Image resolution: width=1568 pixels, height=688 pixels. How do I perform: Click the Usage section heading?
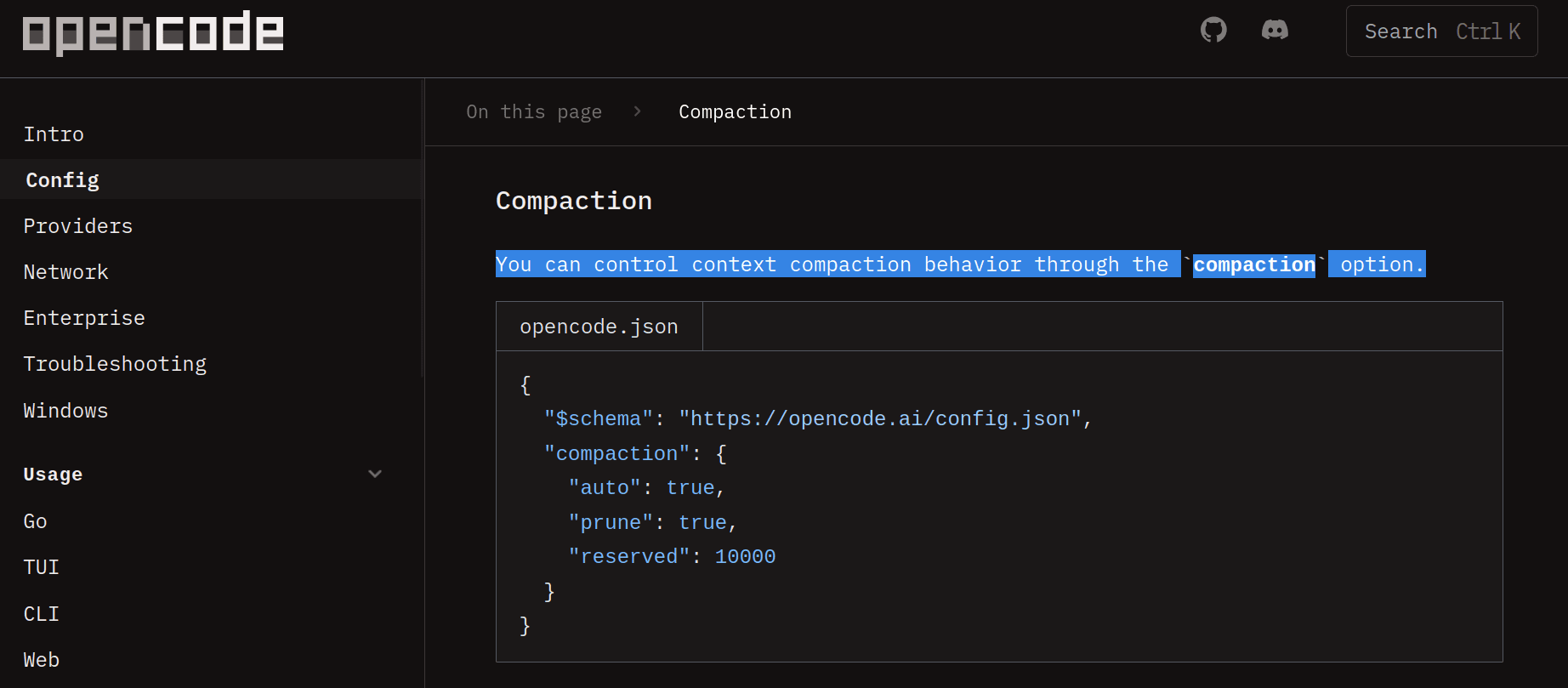[53, 475]
